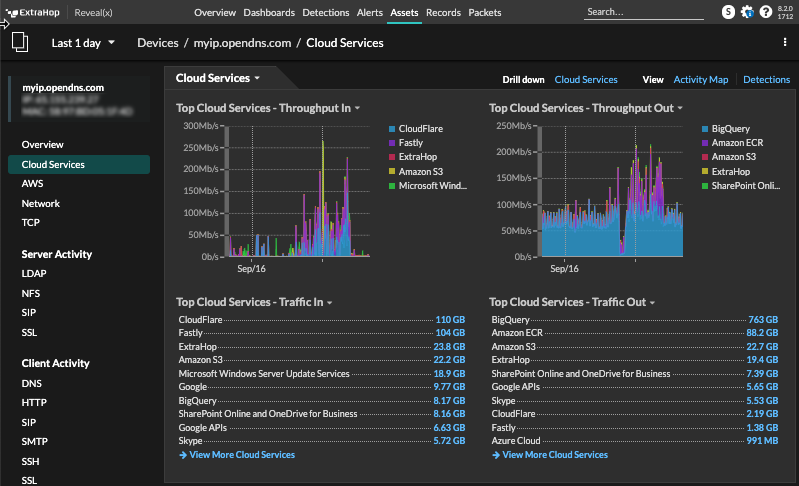
Task: Click the Microsoft Wind... green legend swatch
Action: coord(392,186)
